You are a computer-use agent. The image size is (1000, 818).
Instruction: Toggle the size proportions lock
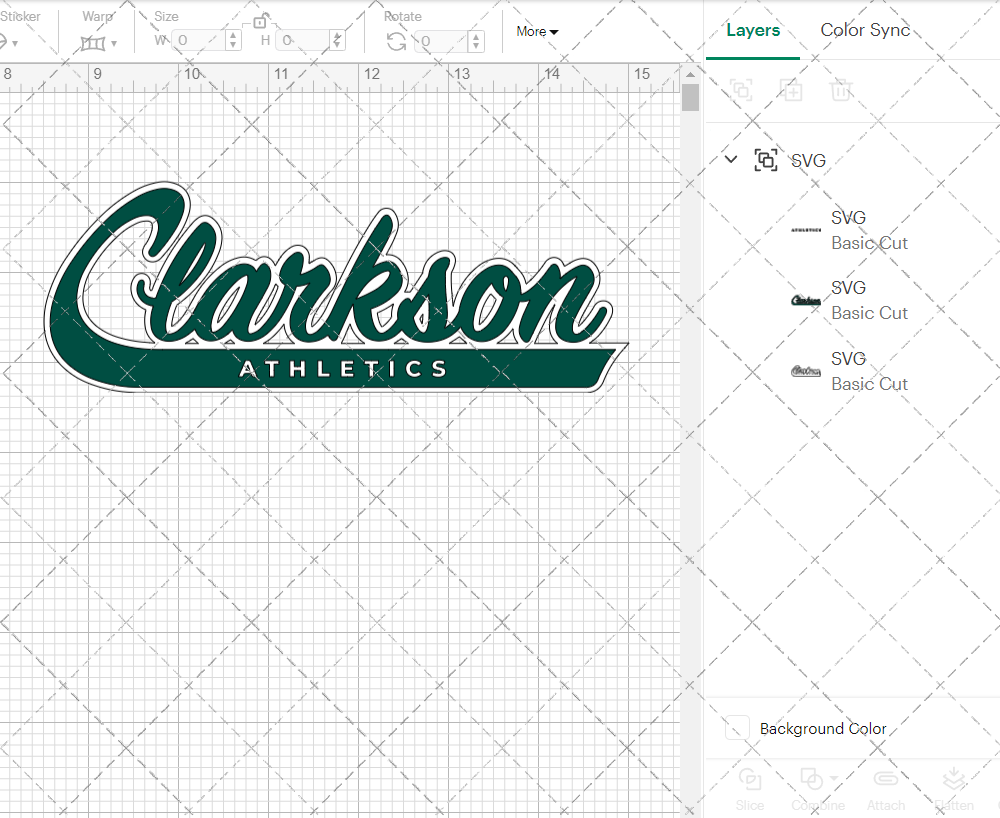tap(260, 20)
